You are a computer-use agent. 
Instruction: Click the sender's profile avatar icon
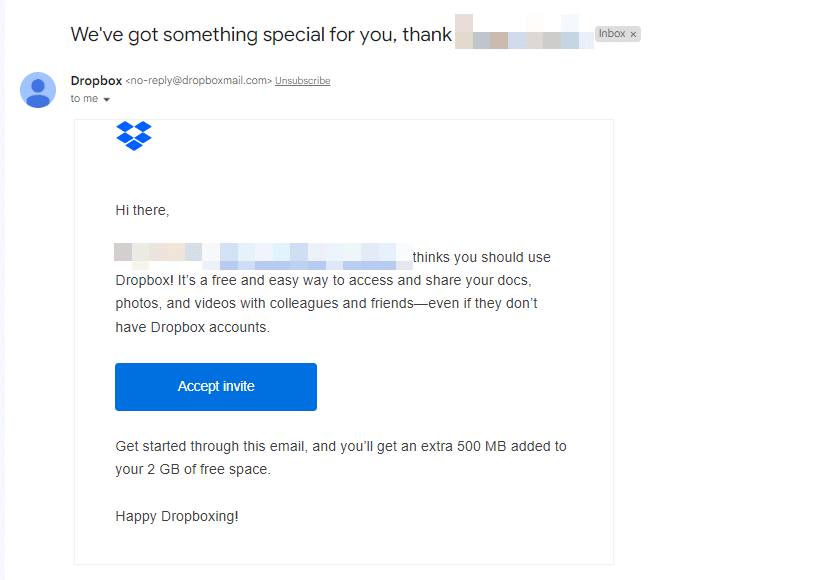pos(38,90)
